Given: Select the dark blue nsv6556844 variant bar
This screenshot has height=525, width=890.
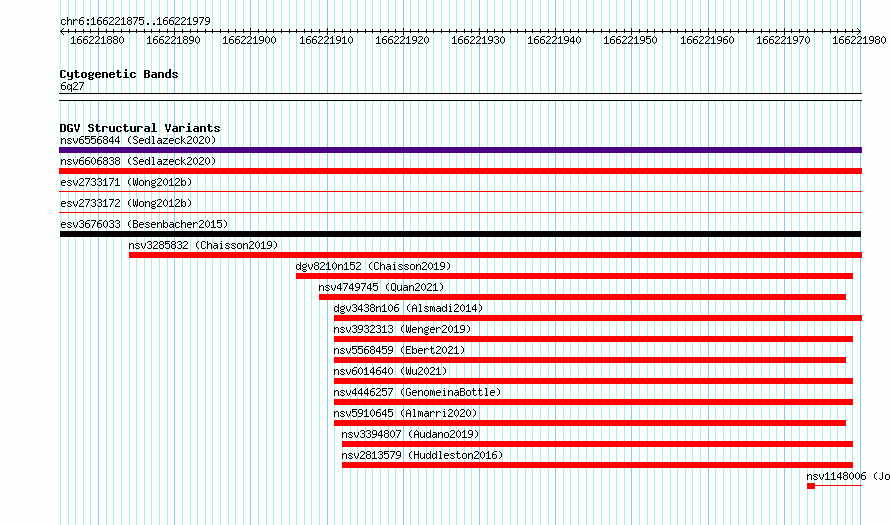Looking at the screenshot, I should [460, 150].
